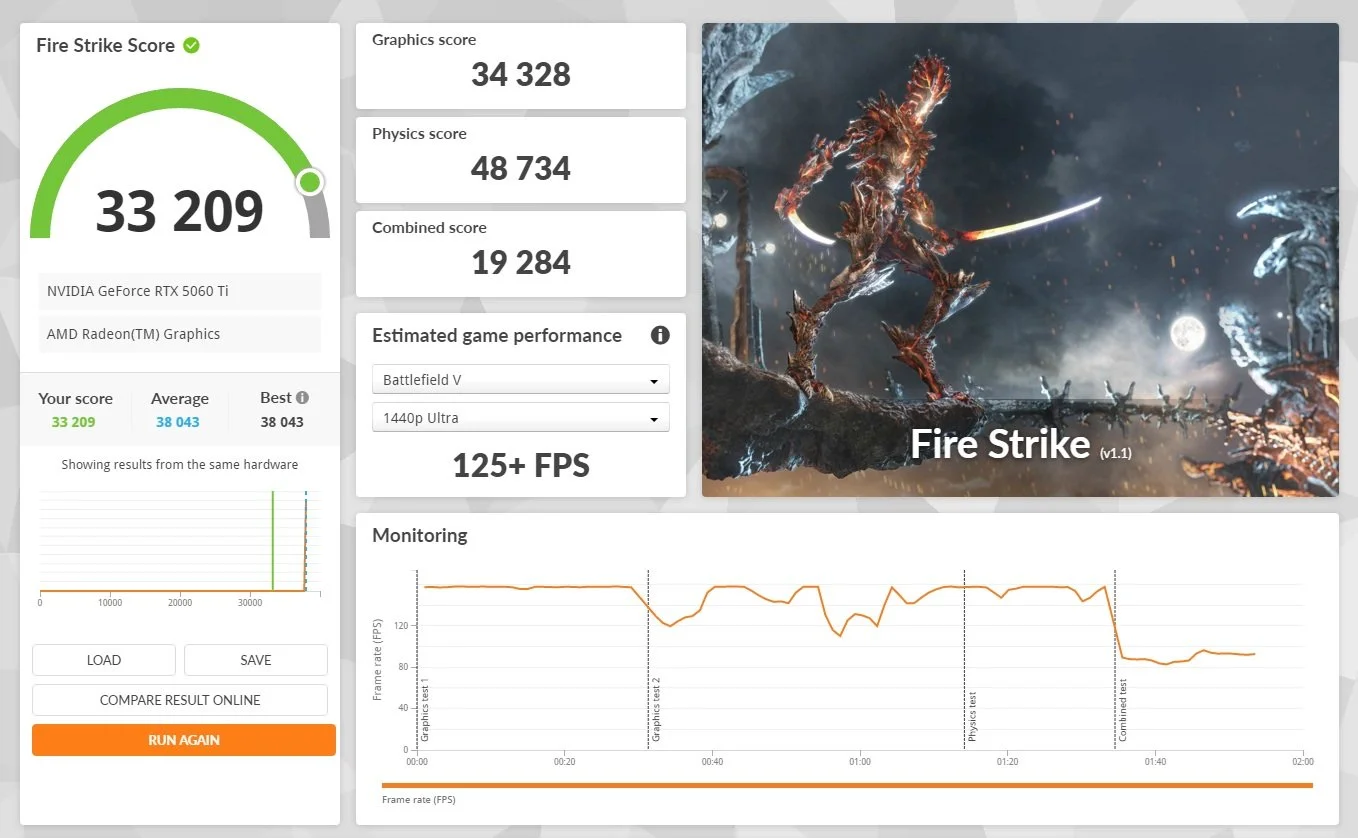Select the NVIDIA GeForce RTX 5060 Ti entry
The height and width of the screenshot is (838, 1358).
(179, 290)
